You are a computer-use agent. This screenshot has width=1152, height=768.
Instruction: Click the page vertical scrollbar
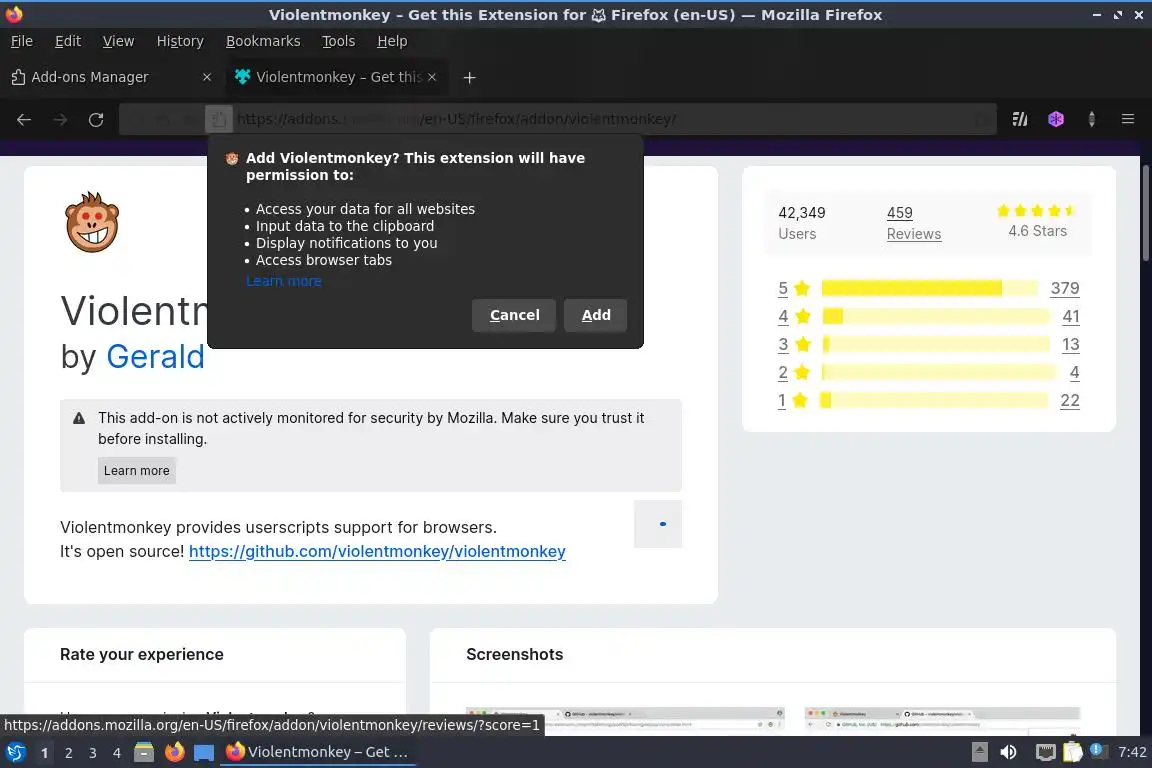(1145, 213)
